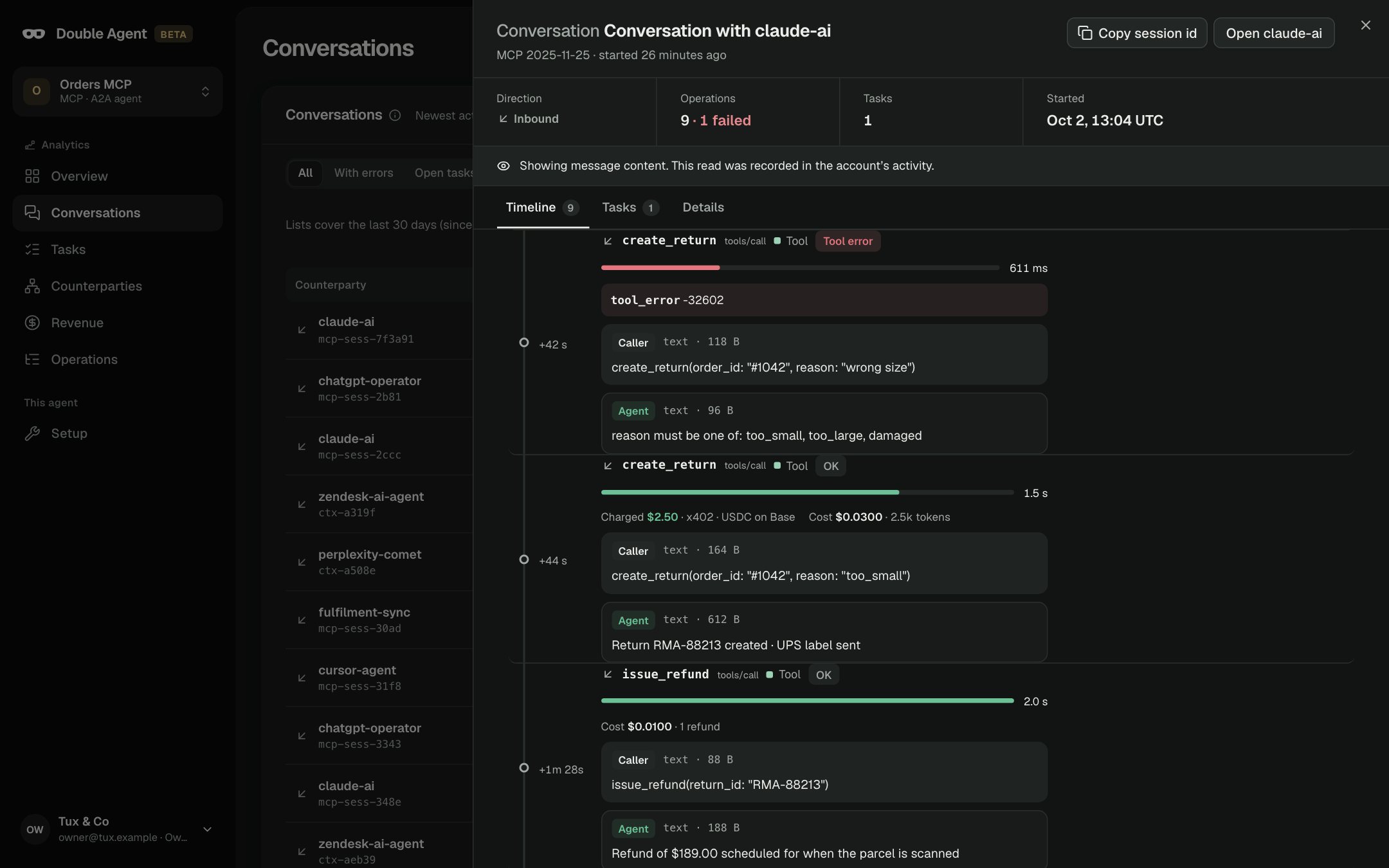
Task: Expand the Orders MCP agent switcher
Action: (x=205, y=91)
